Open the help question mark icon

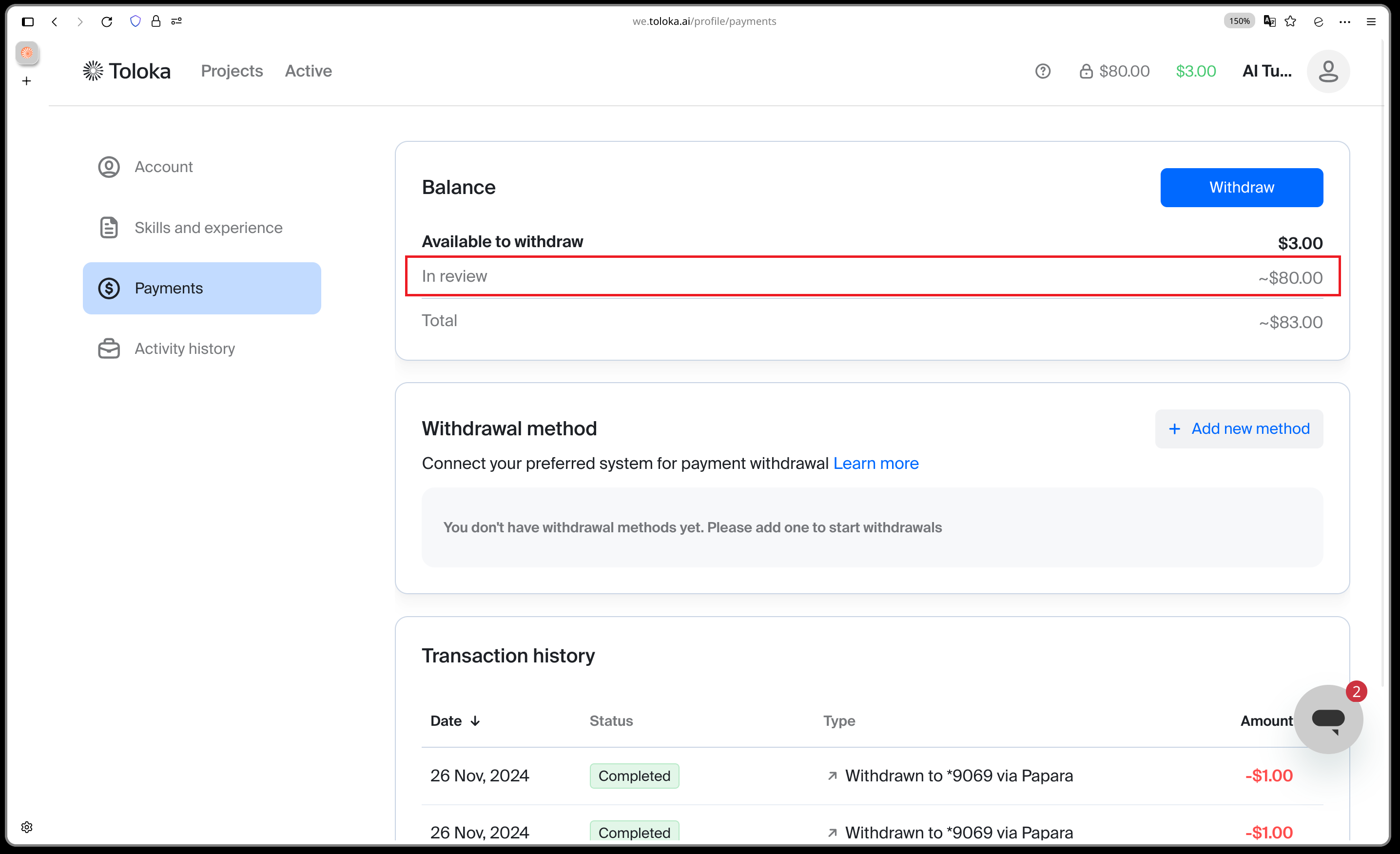click(1043, 71)
